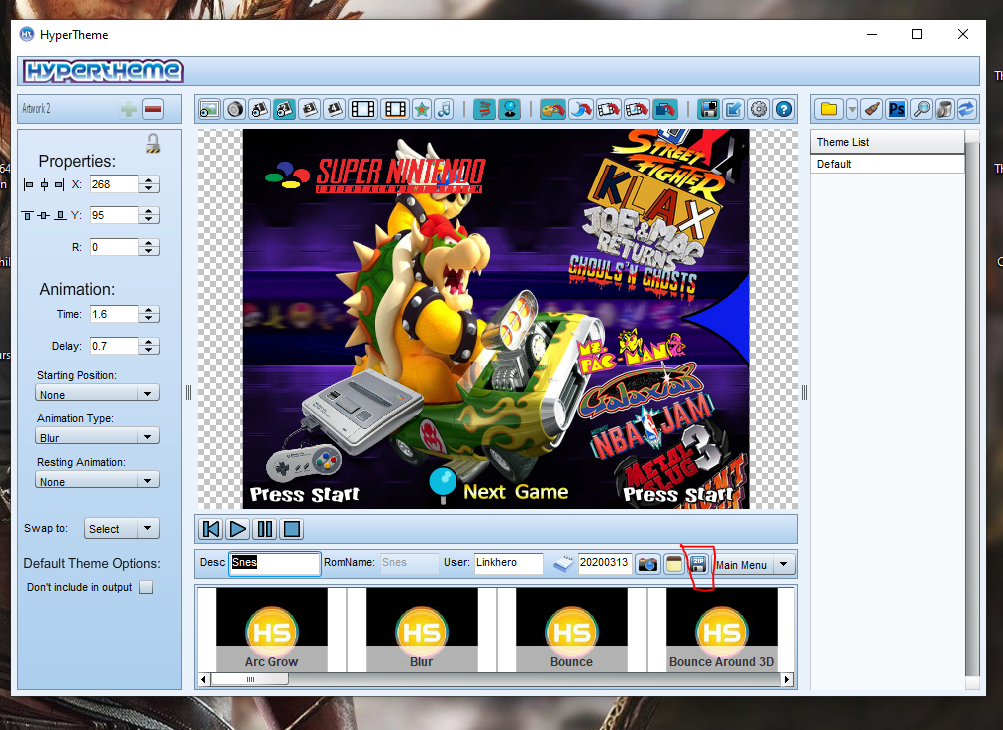Click the camera screenshot icon
This screenshot has width=1003, height=730.
tap(648, 564)
